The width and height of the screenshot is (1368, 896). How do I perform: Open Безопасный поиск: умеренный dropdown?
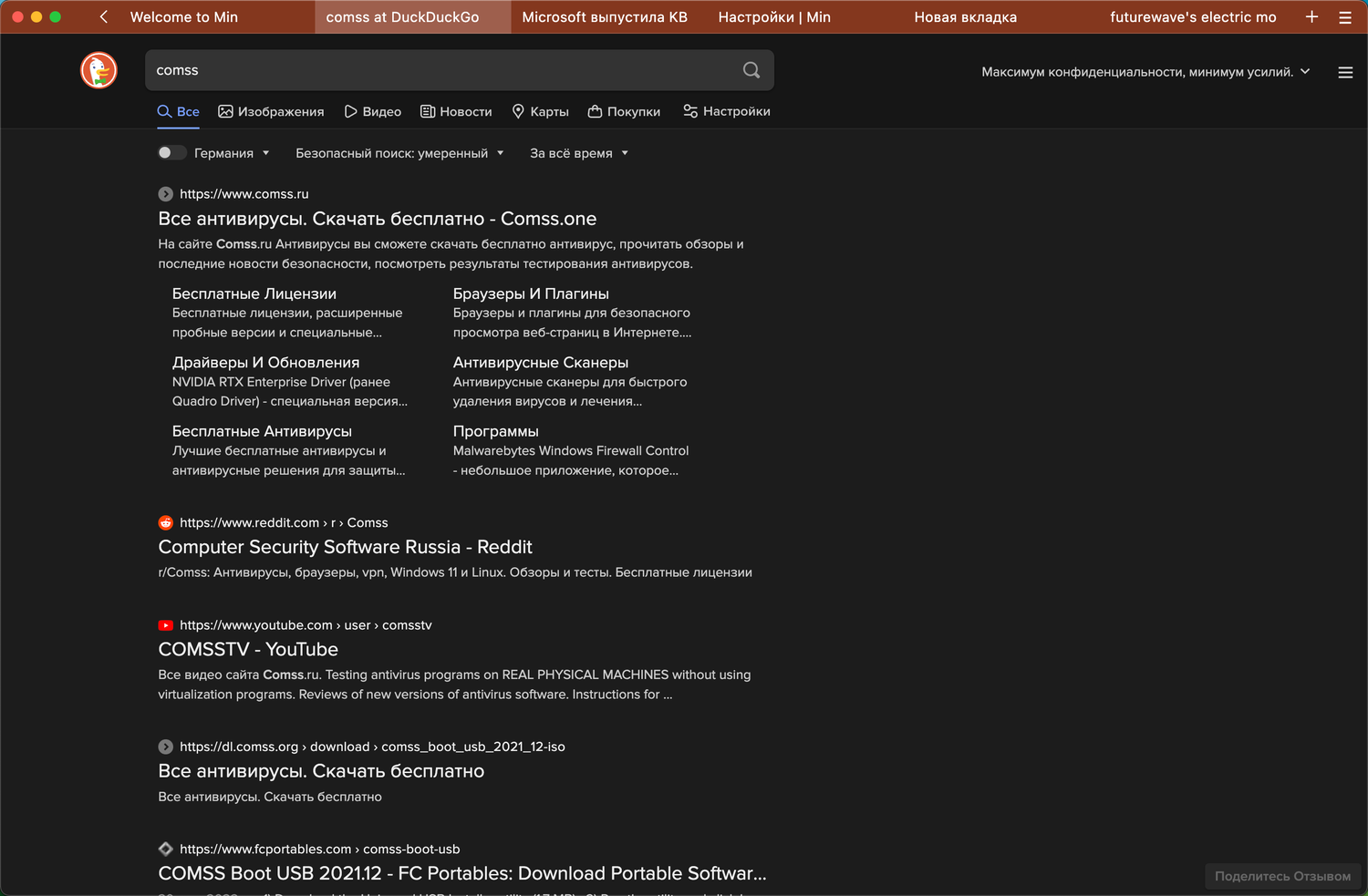coord(399,153)
